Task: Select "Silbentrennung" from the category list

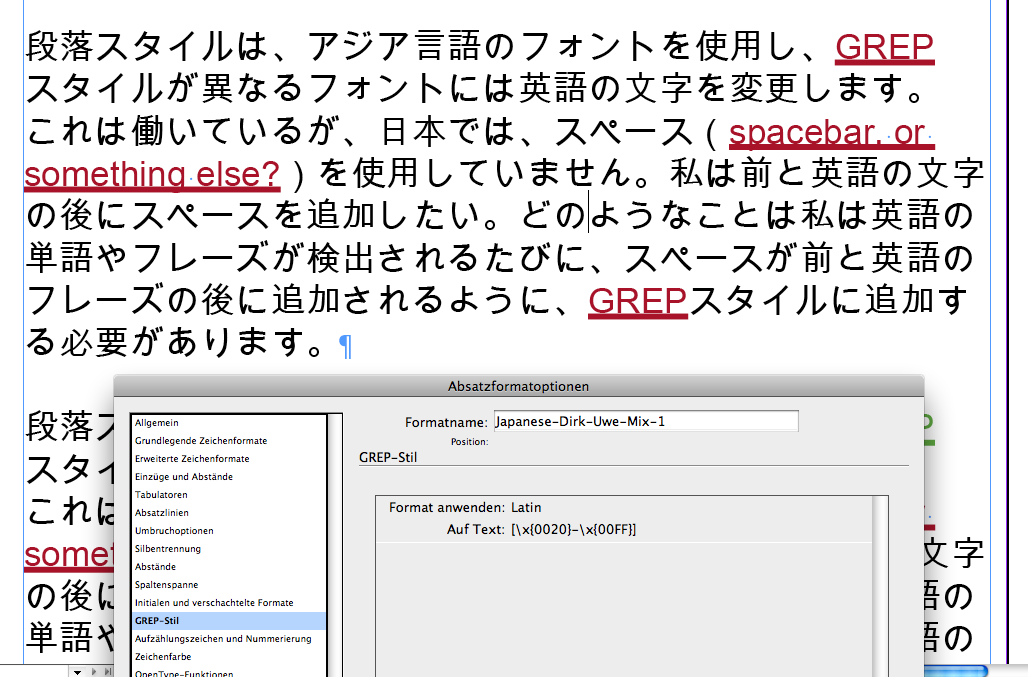Action: click(165, 549)
